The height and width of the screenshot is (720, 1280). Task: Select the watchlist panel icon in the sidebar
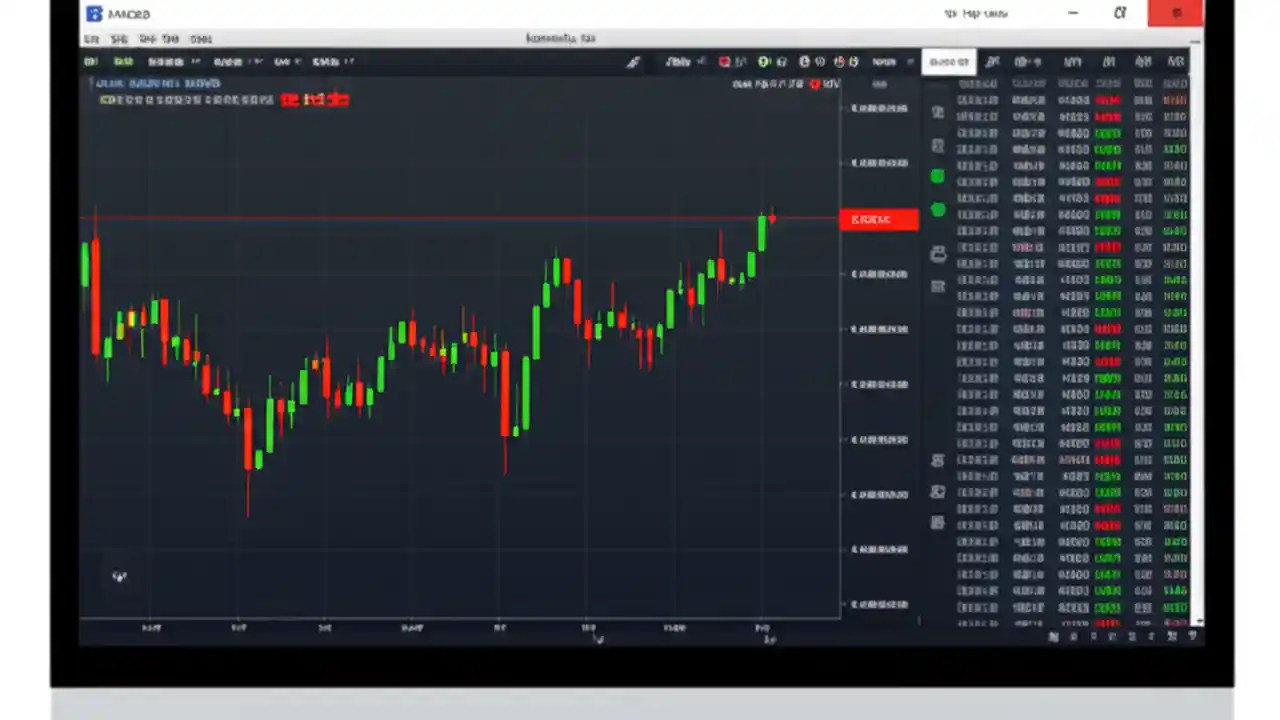pos(937,110)
